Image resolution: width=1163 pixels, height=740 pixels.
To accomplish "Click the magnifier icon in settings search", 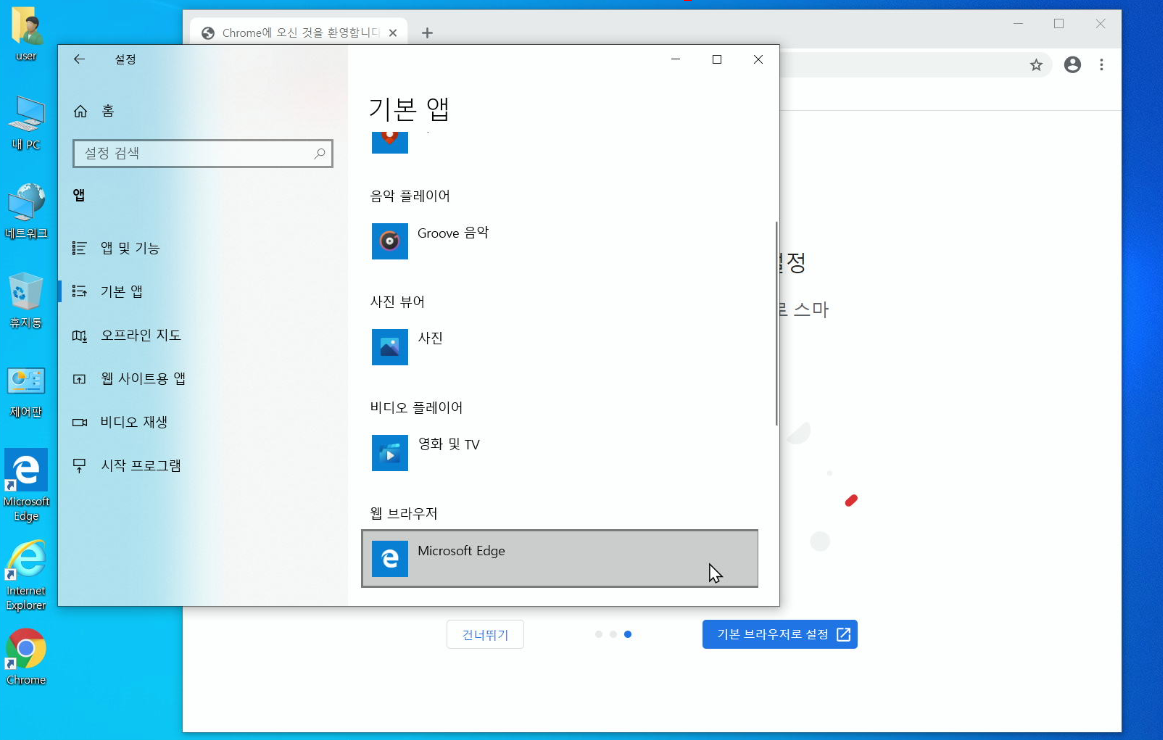I will click(x=320, y=153).
